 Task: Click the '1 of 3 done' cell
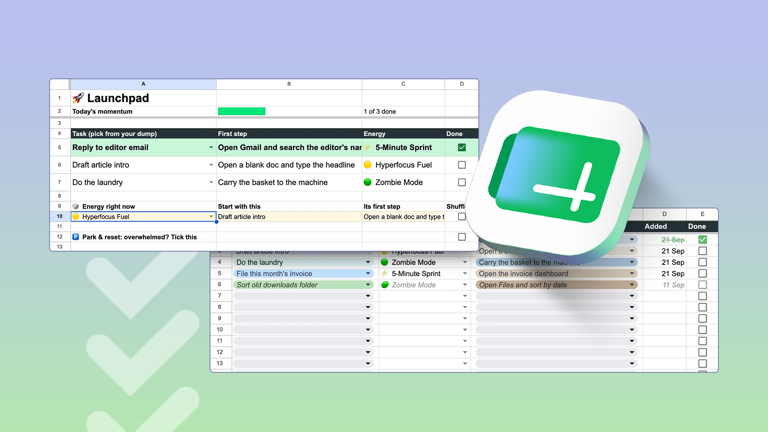[x=403, y=112]
